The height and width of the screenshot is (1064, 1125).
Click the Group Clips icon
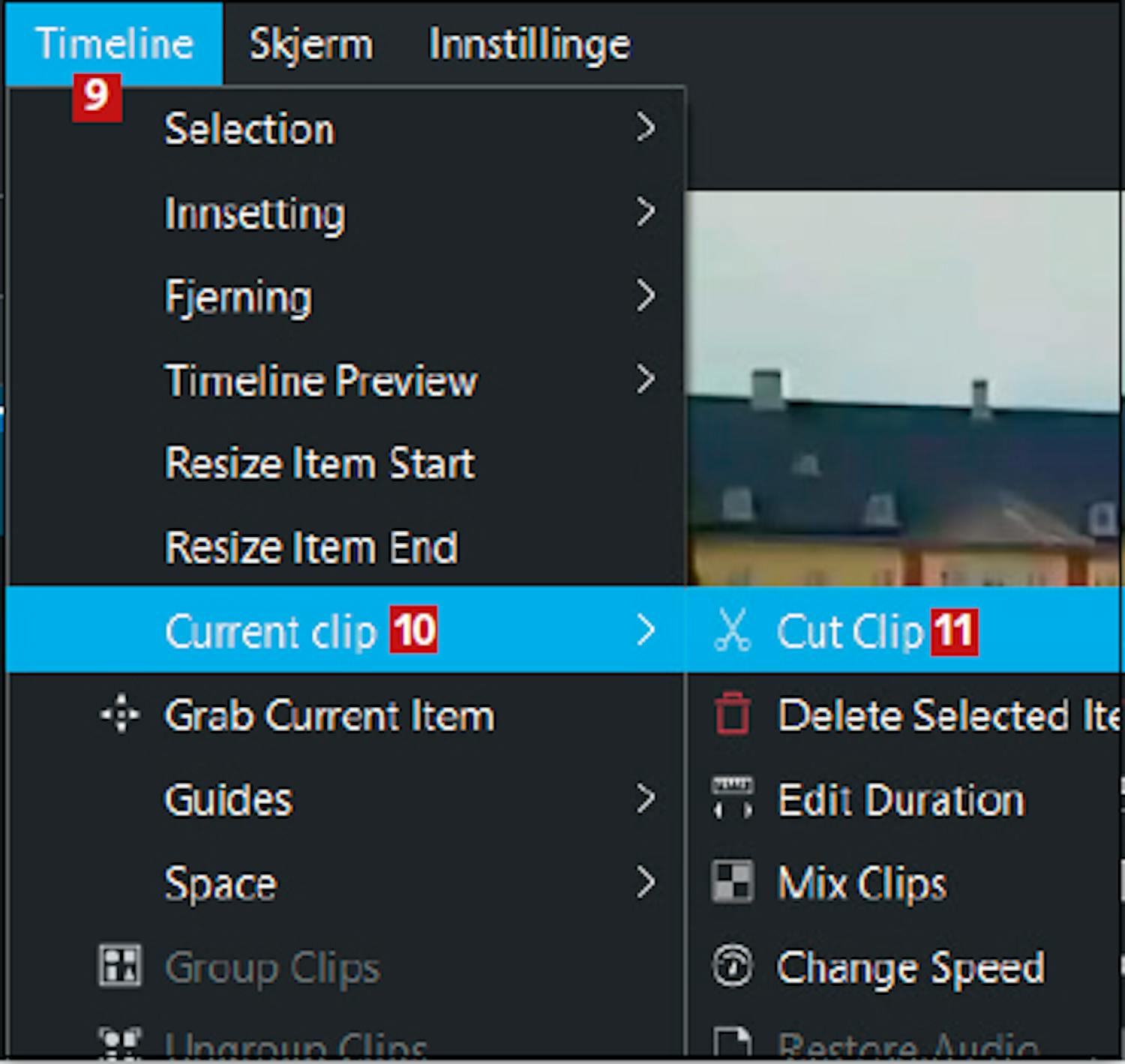[x=120, y=967]
